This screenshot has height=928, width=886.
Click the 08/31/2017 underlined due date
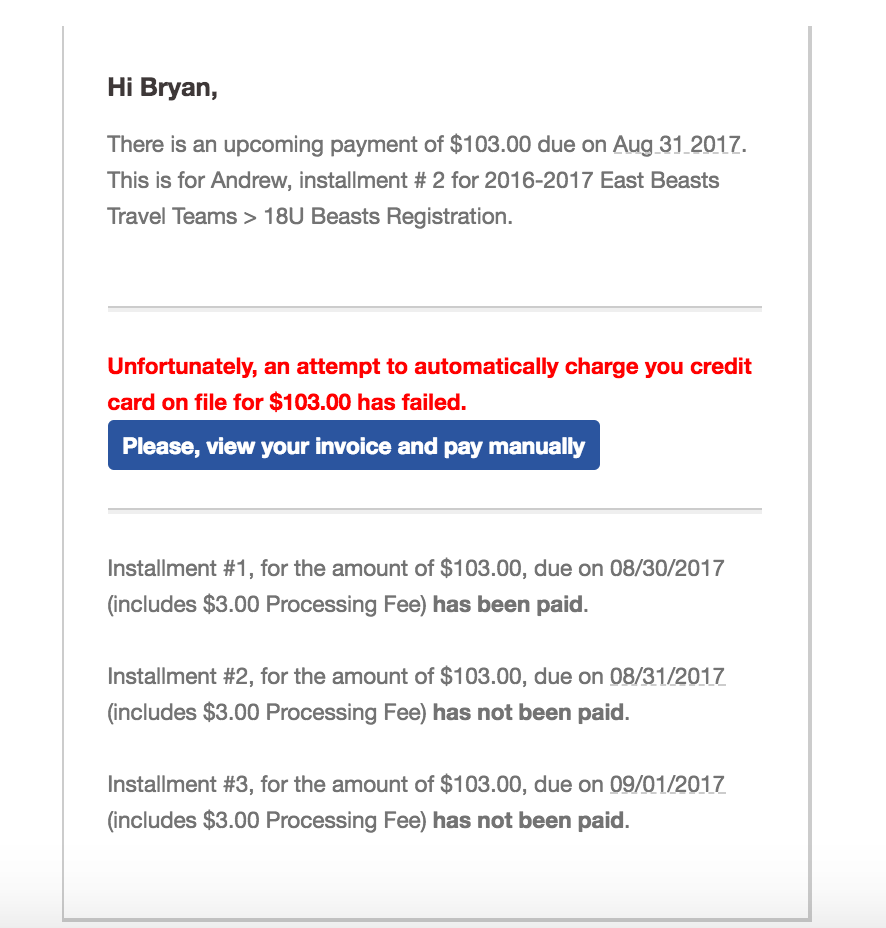click(x=667, y=676)
